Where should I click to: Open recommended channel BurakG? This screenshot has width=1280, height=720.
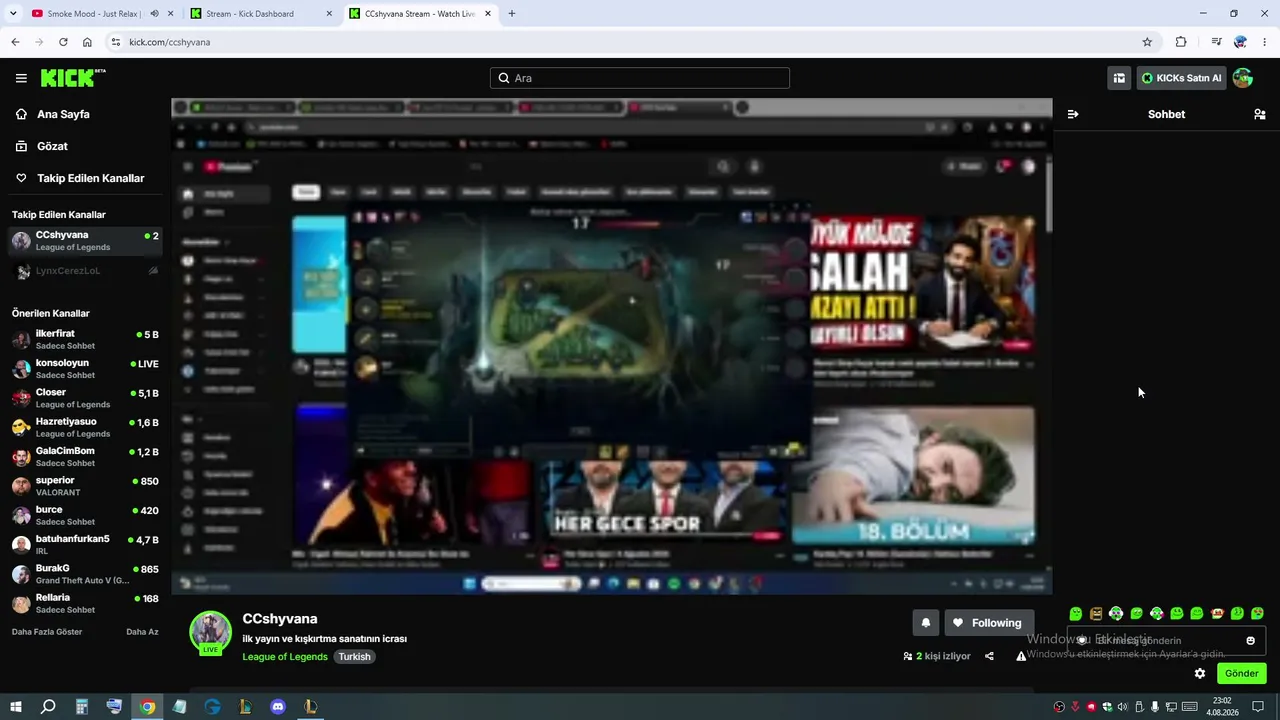pyautogui.click(x=85, y=574)
